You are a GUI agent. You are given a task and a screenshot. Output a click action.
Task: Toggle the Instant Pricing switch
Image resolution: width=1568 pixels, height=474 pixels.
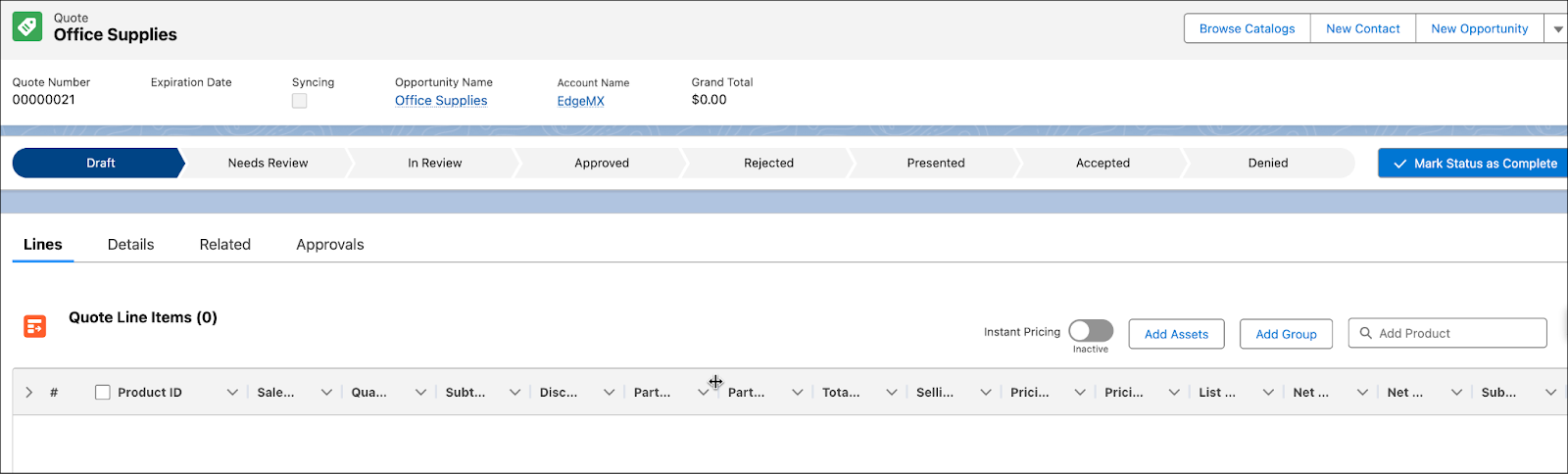coord(1091,331)
